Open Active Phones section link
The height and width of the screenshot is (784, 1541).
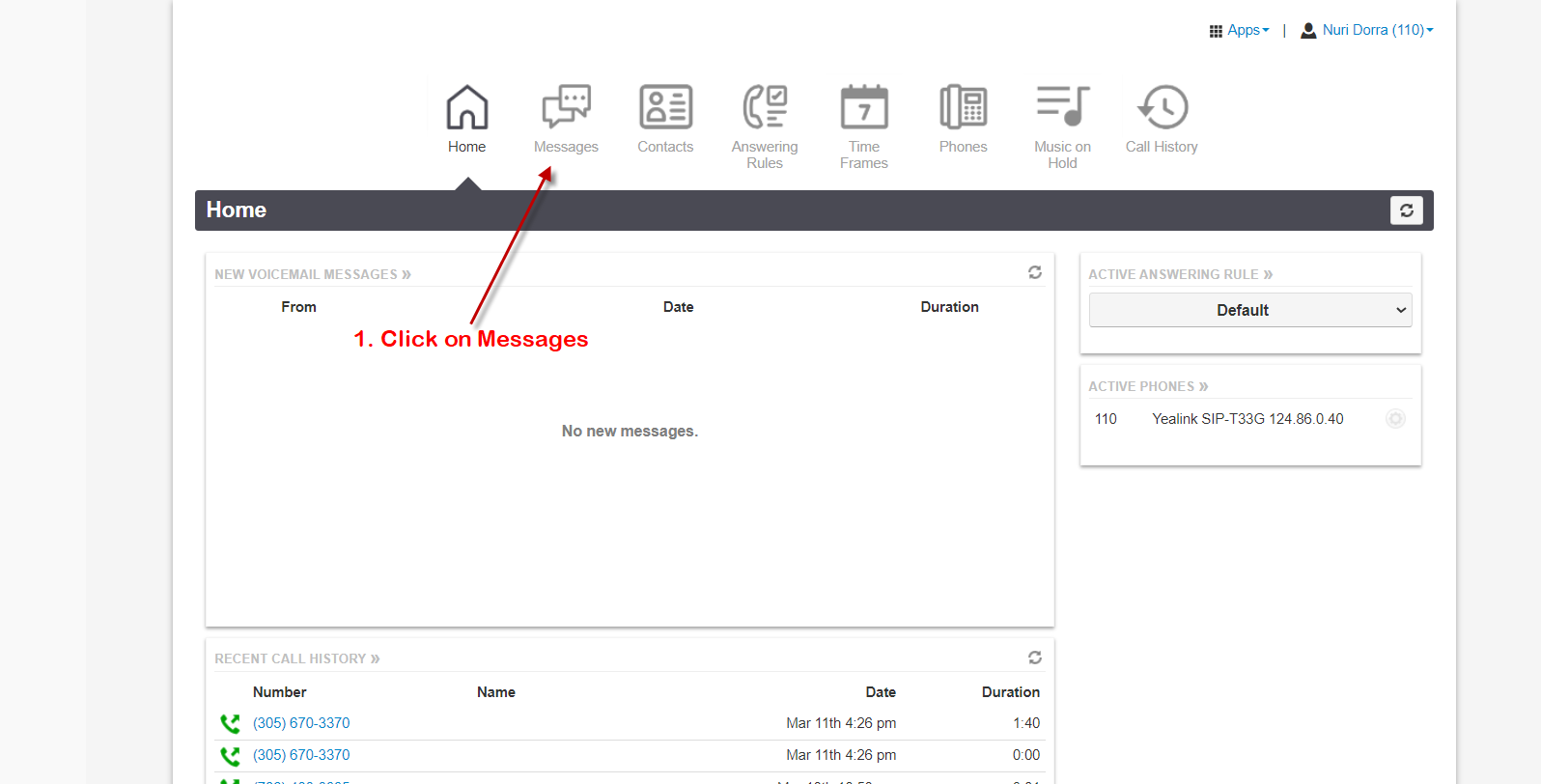pyautogui.click(x=1148, y=386)
